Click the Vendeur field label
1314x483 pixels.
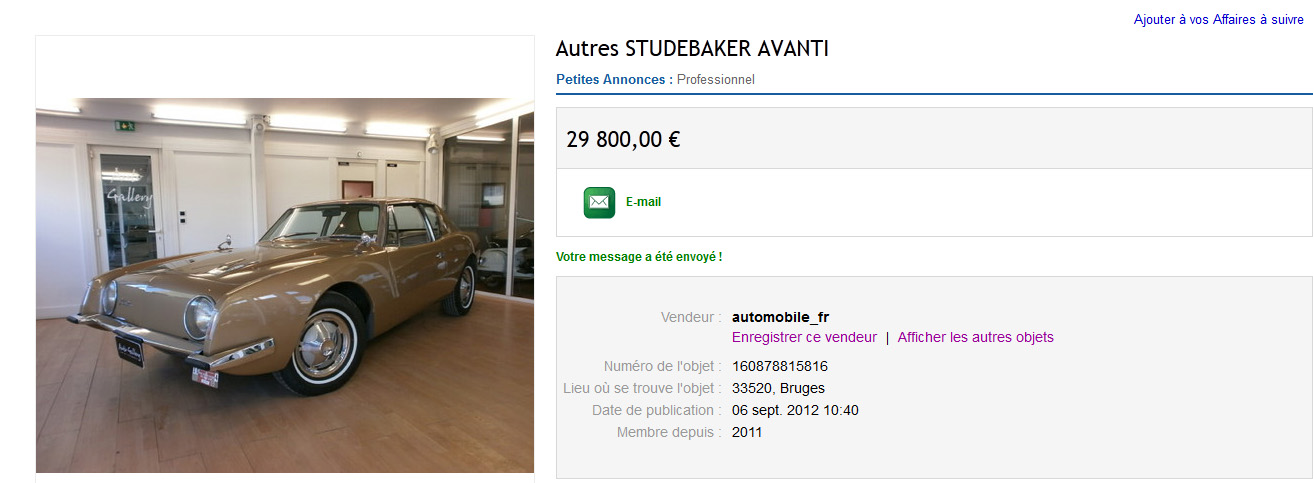pyautogui.click(x=691, y=317)
